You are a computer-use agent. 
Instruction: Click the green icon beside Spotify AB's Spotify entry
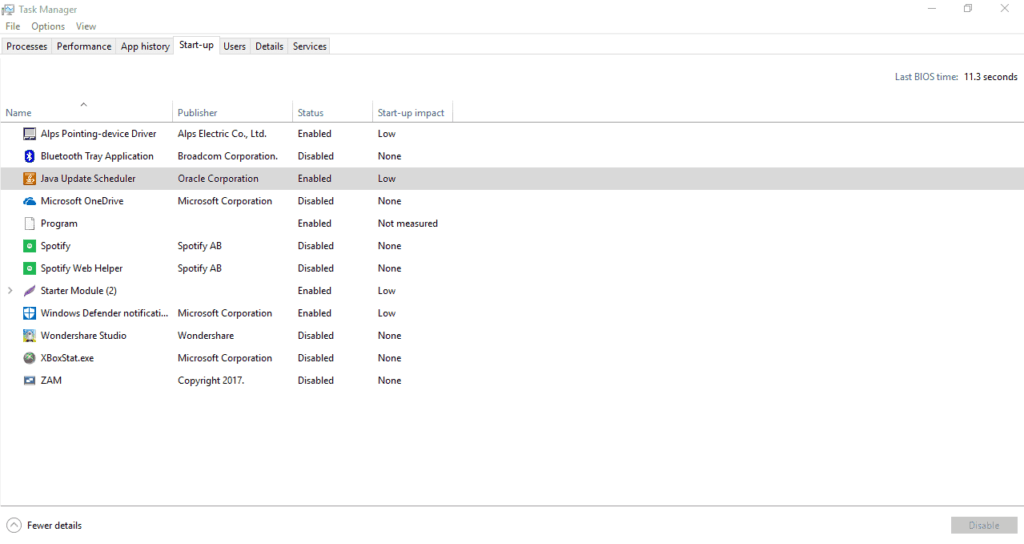click(29, 246)
